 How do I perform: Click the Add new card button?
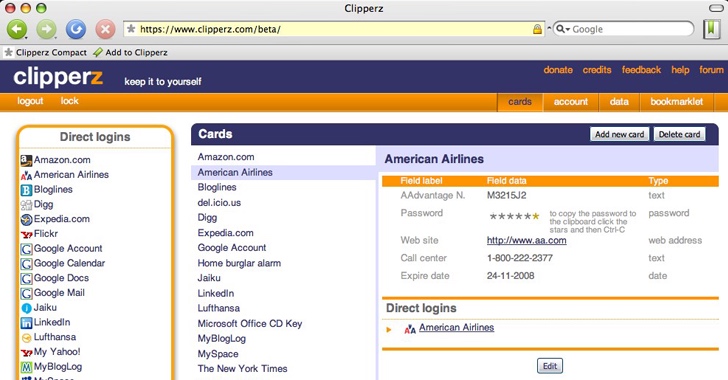619,134
